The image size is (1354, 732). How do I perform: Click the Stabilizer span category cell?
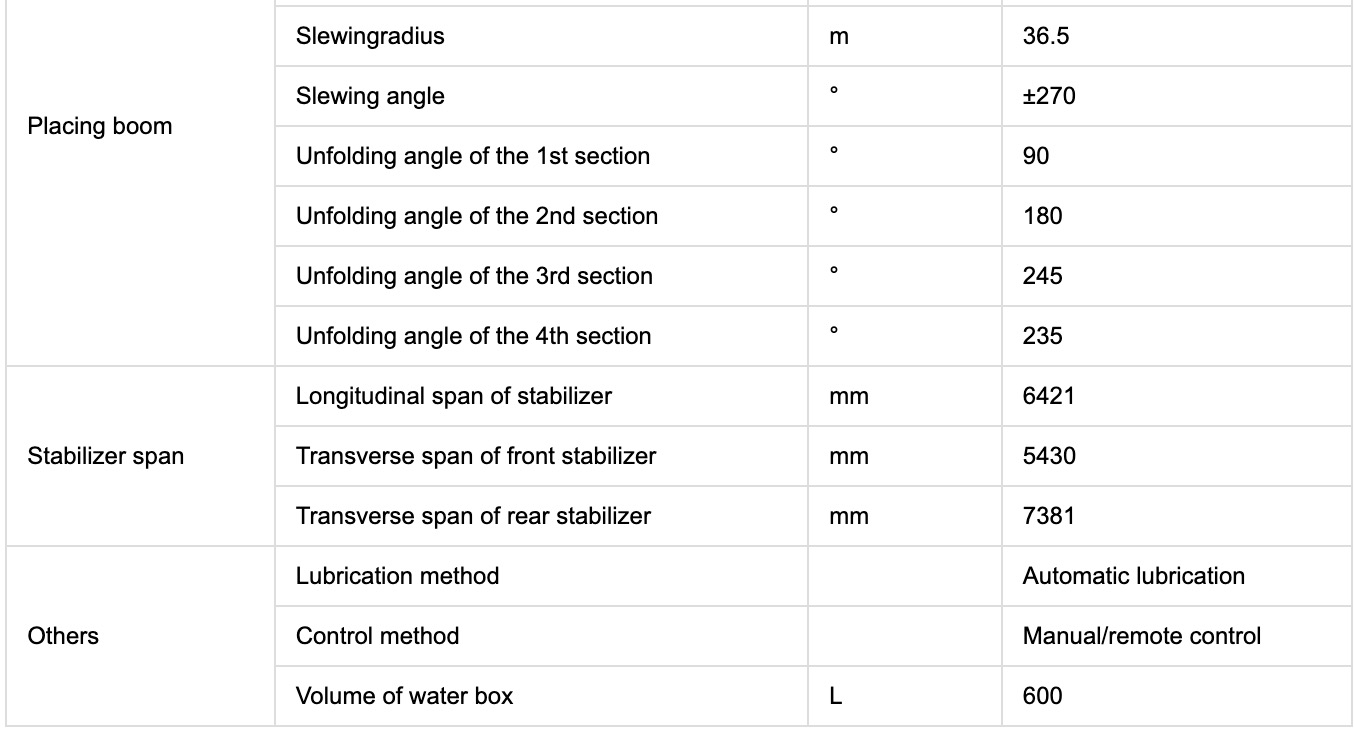click(x=106, y=457)
